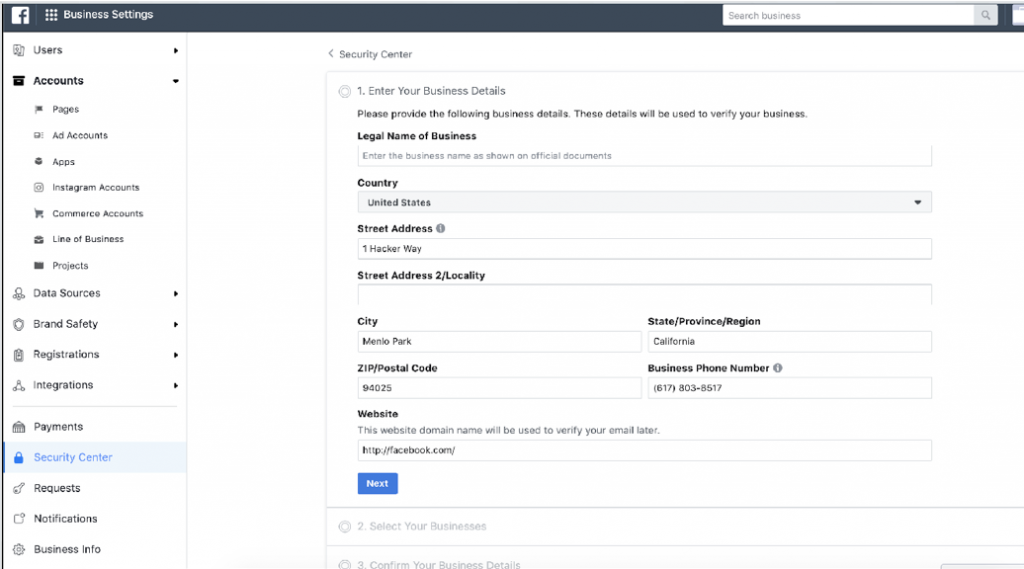The image size is (1024, 569).
Task: Click the Payments bank icon
Action: pyautogui.click(x=19, y=427)
